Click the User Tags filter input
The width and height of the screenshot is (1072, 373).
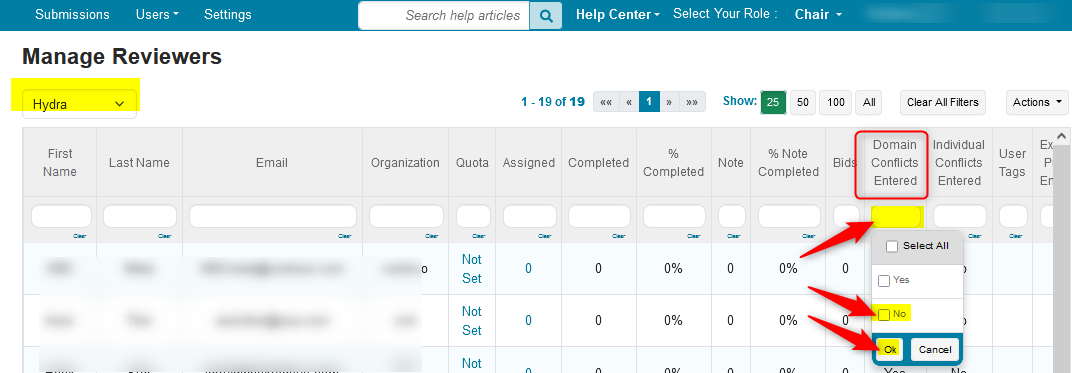point(1013,217)
